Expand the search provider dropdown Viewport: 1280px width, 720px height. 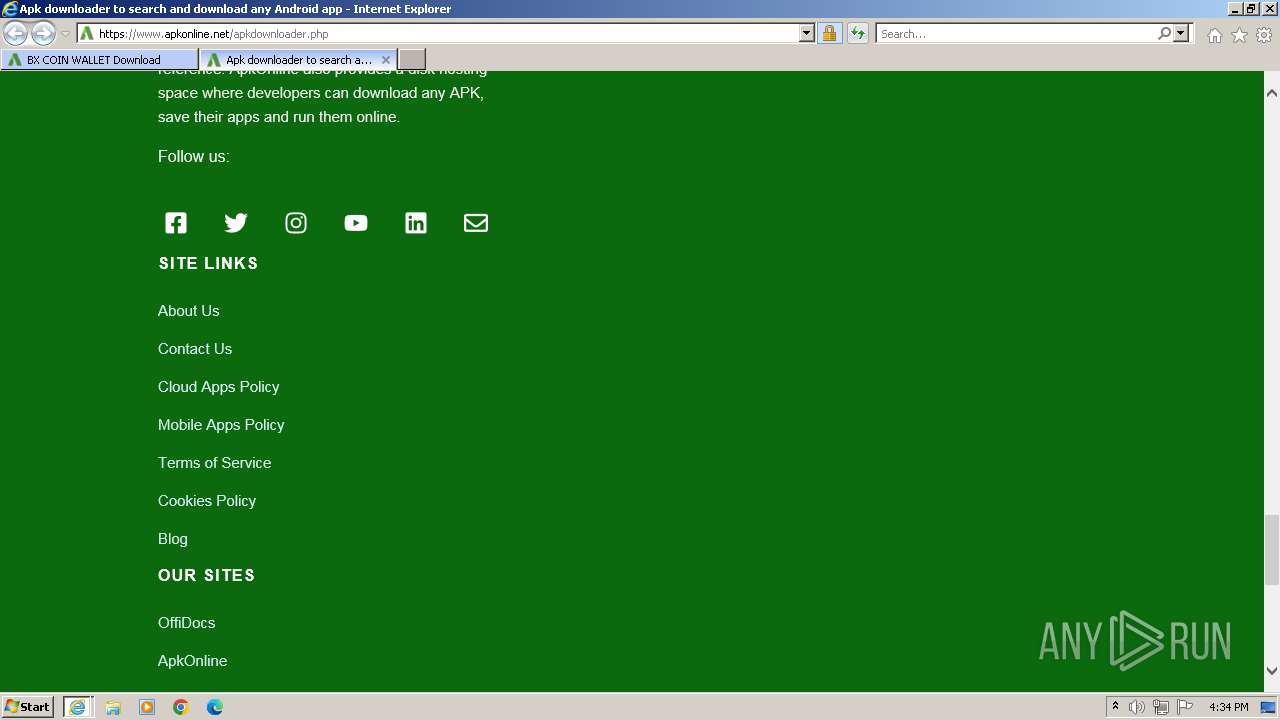[x=1181, y=33]
